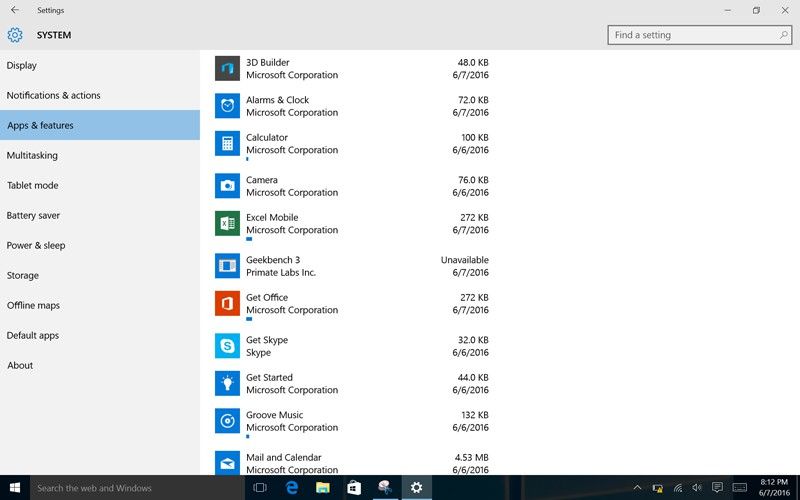Open the Store from taskbar
Image resolution: width=800 pixels, height=500 pixels.
tap(354, 488)
